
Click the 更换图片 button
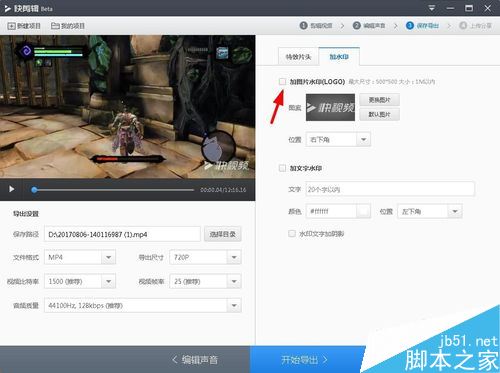(379, 100)
